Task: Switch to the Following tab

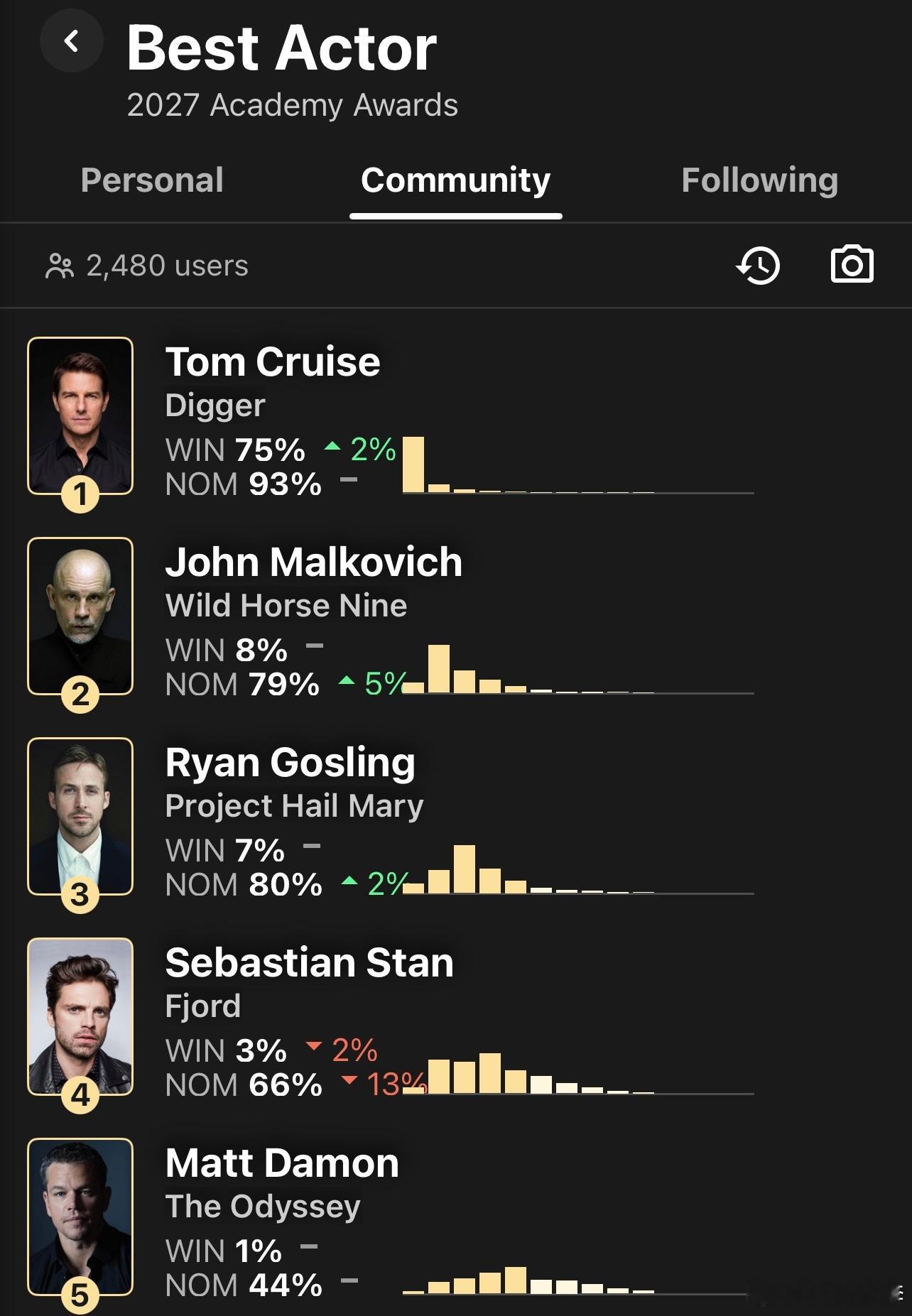Action: pyautogui.click(x=759, y=180)
